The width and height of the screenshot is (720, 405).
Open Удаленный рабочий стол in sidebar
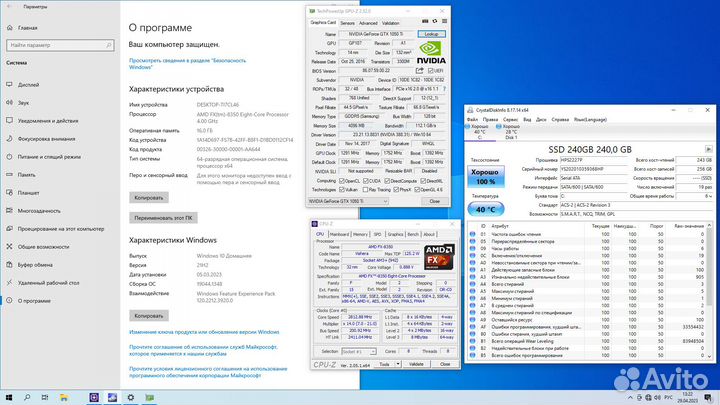[x=48, y=283]
